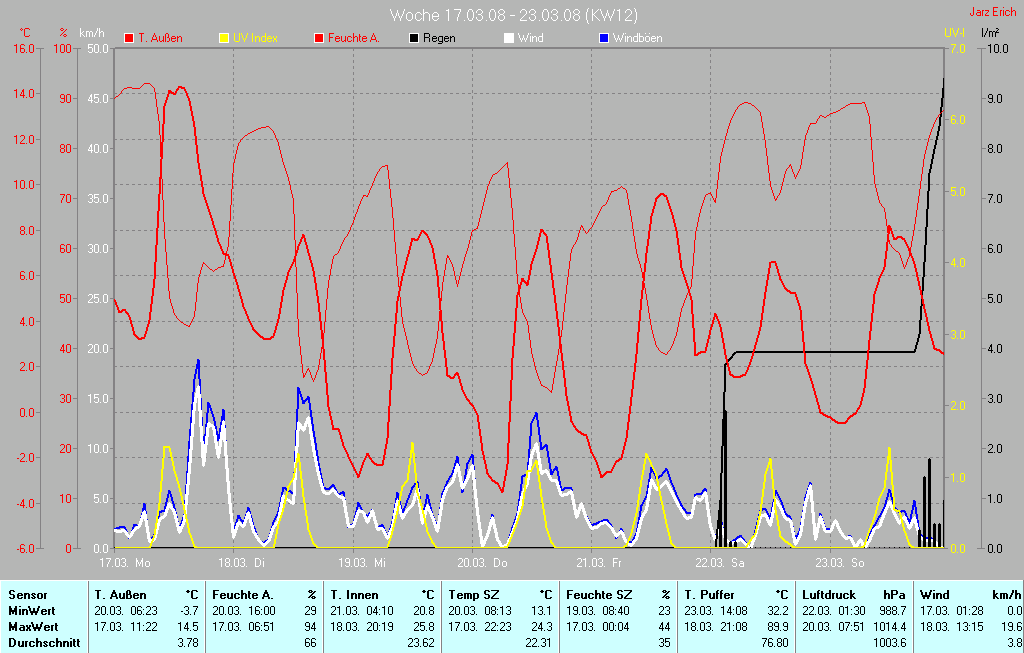Click the Feuchte A. maximum value 94
This screenshot has width=1024, height=653.
coord(310,627)
